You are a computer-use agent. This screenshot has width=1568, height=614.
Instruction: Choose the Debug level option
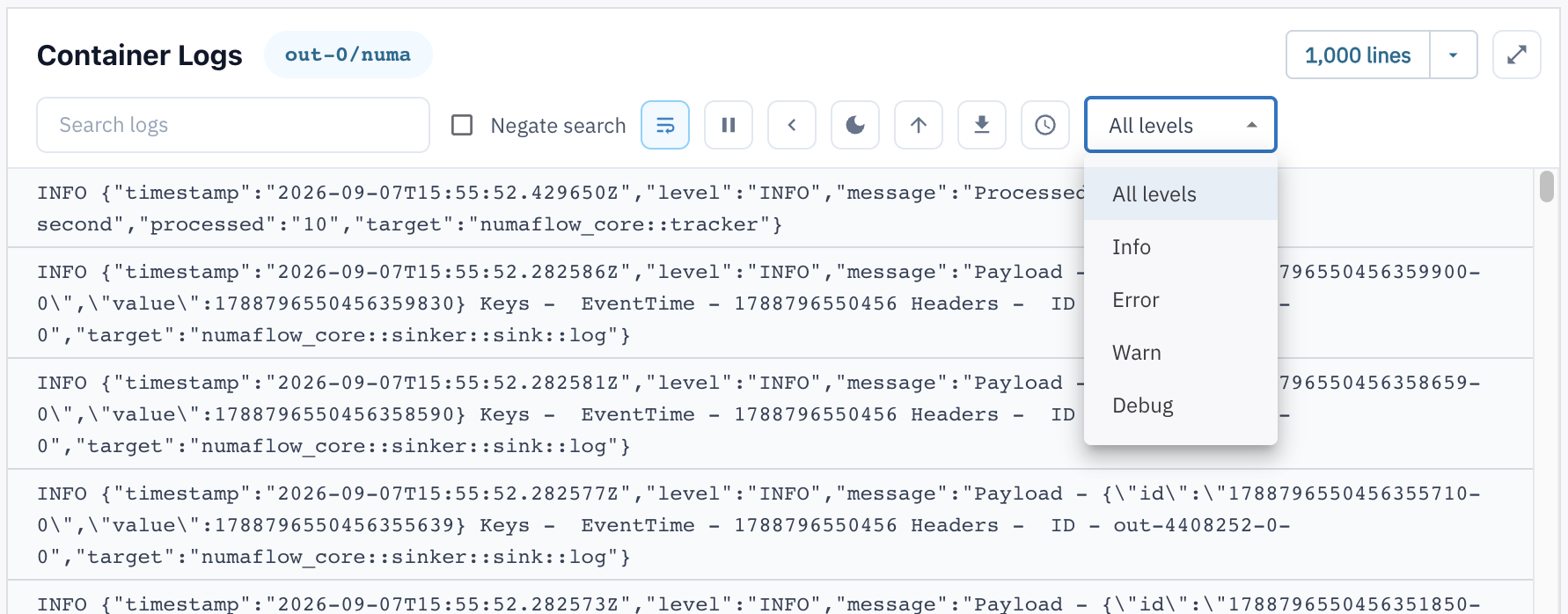click(x=1181, y=405)
